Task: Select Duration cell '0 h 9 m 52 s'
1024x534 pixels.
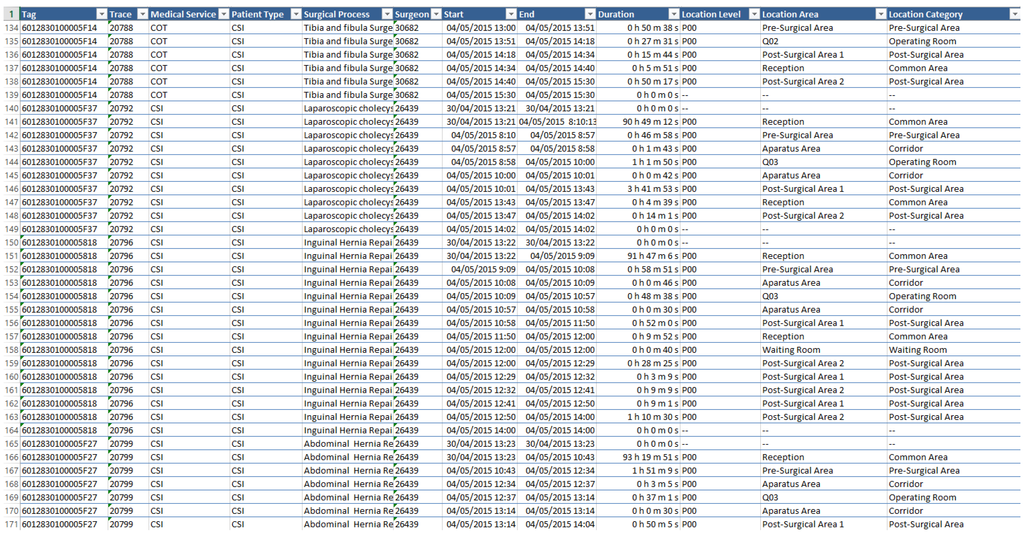Action: (x=638, y=337)
